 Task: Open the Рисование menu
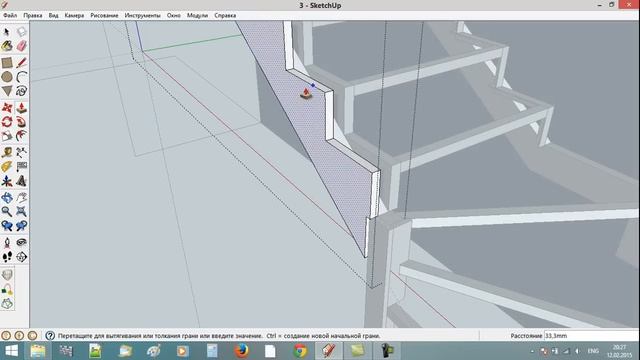click(104, 16)
